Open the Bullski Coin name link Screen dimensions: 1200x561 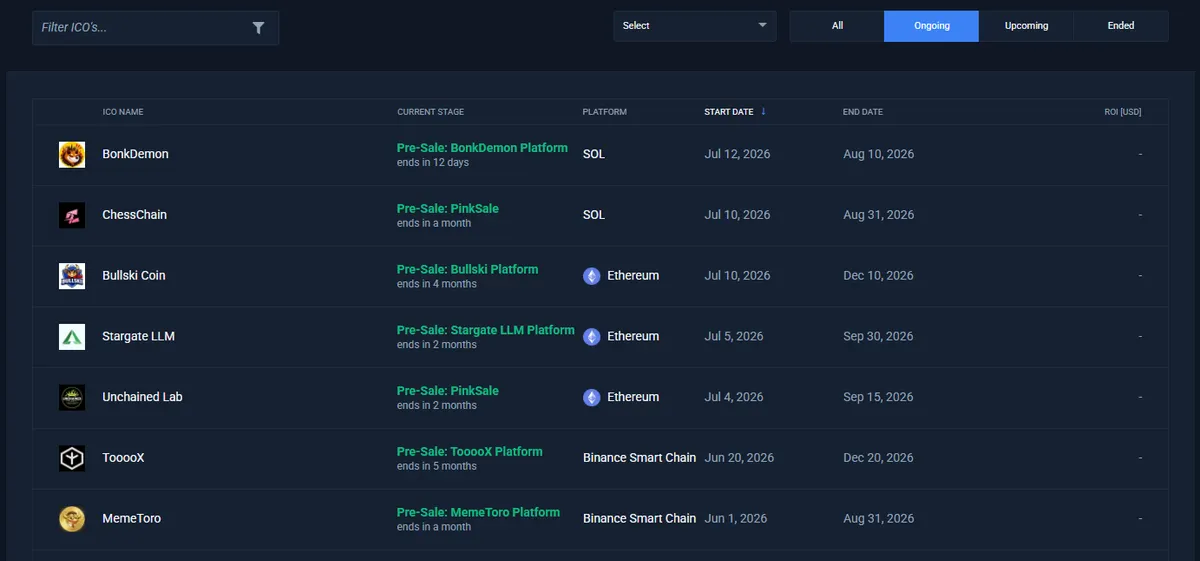click(x=134, y=276)
